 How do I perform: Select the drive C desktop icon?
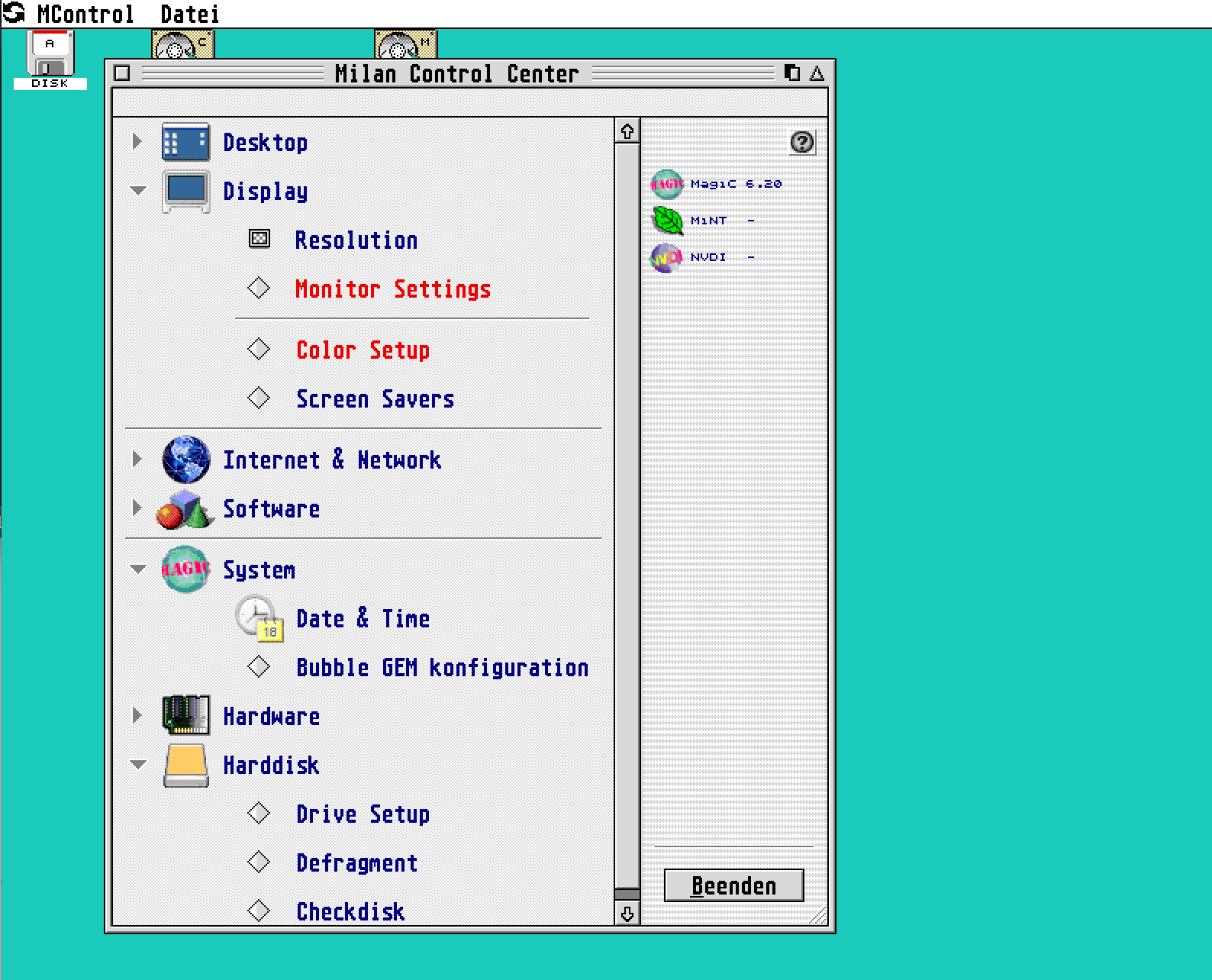(x=183, y=44)
